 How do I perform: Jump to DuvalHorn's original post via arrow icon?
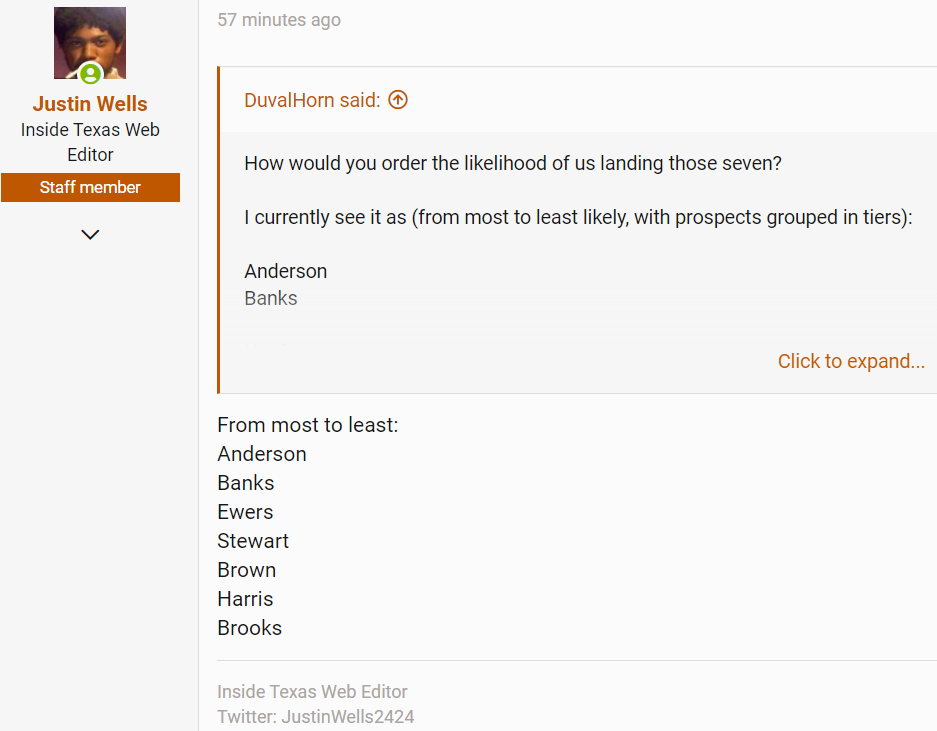click(x=398, y=100)
